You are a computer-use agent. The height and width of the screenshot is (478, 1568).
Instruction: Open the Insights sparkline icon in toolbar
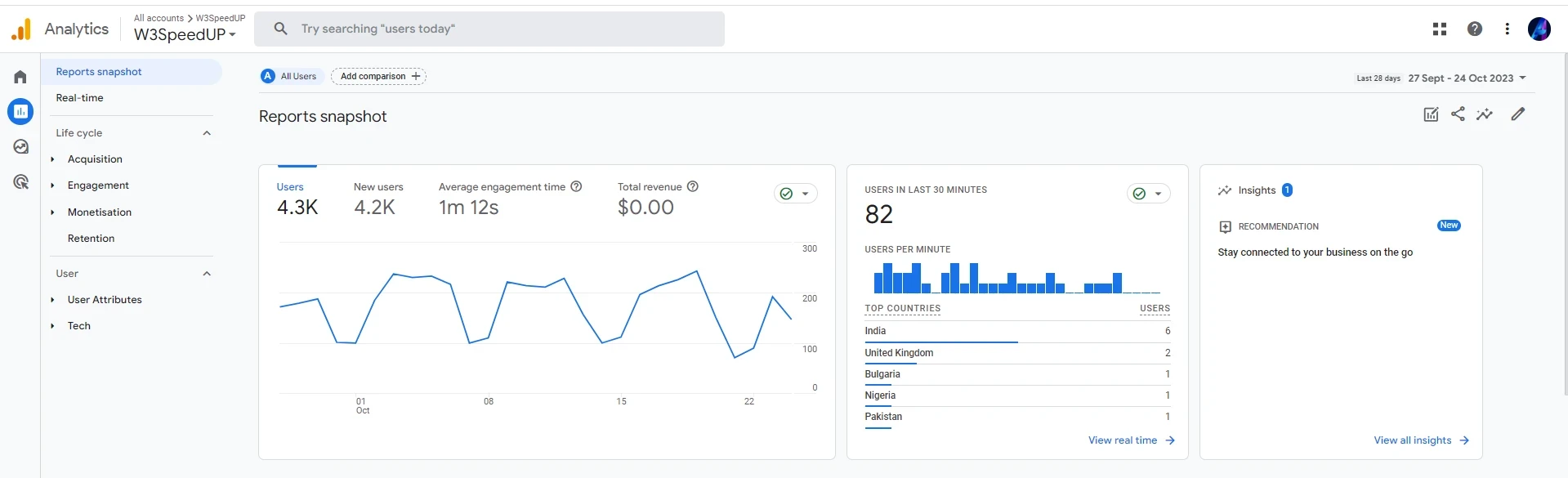(1485, 114)
